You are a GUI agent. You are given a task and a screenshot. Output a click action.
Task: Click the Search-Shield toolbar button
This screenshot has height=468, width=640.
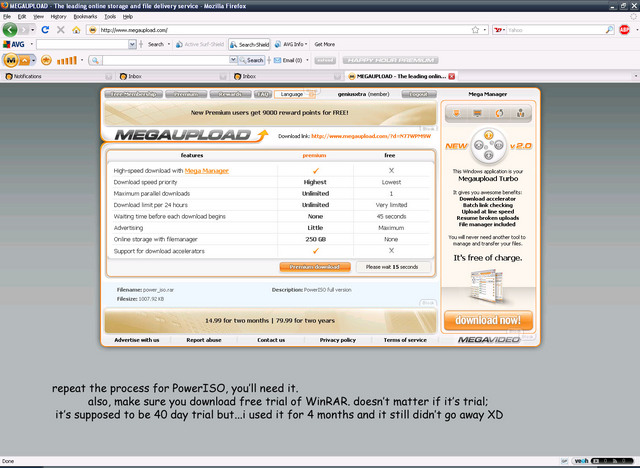click(249, 44)
